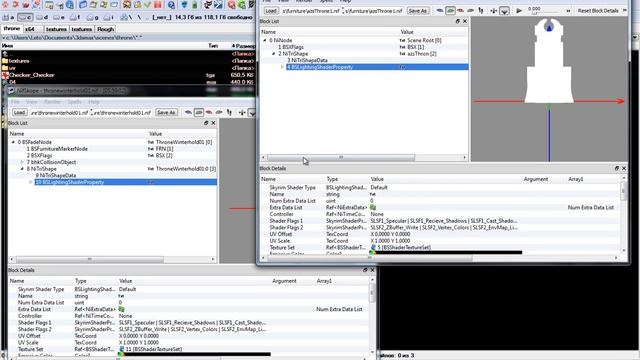Back NifSkope: open the File menu

15,102
